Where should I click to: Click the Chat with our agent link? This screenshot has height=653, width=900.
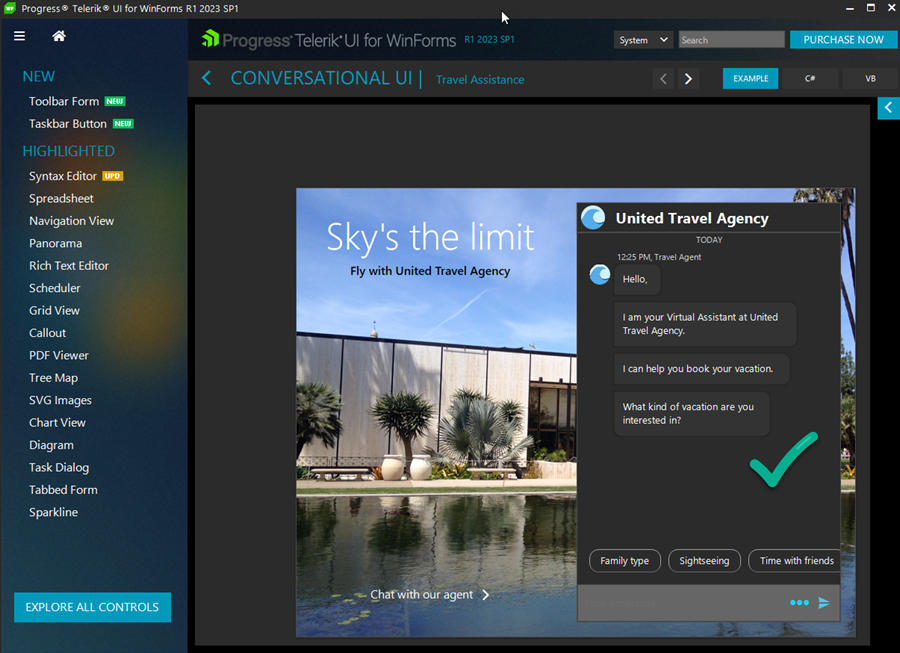click(x=421, y=595)
